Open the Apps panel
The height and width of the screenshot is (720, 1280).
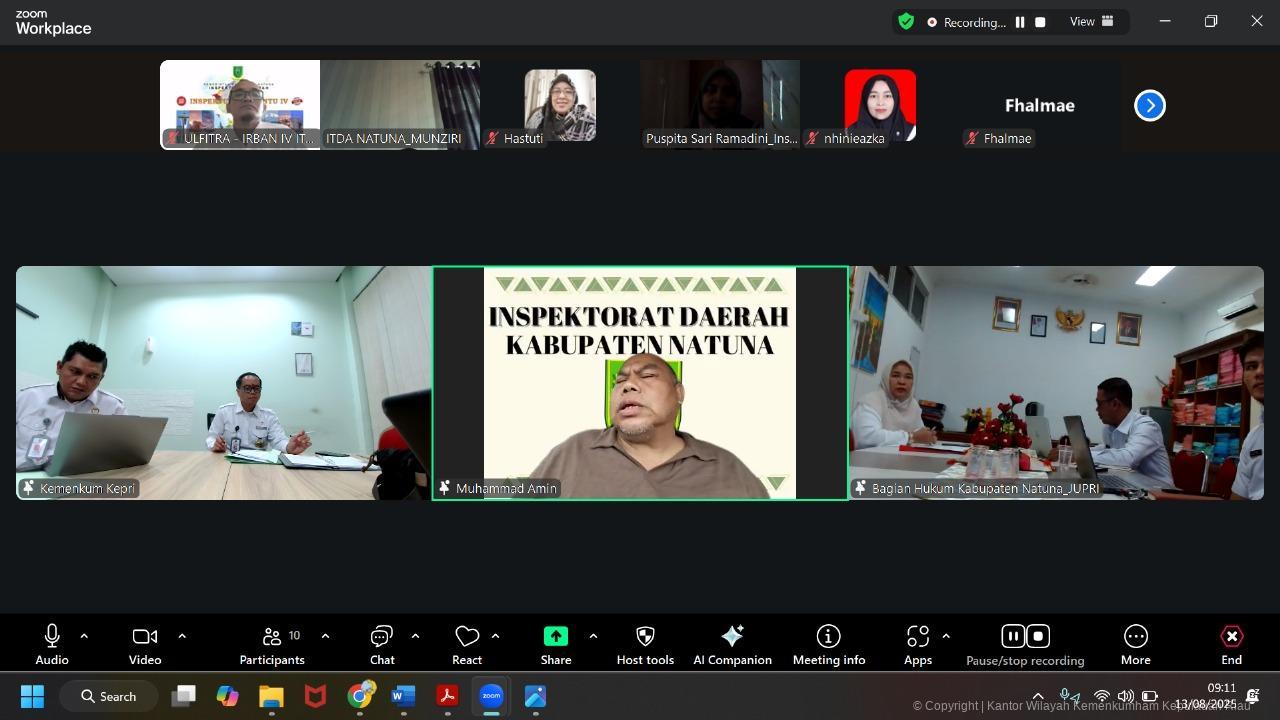point(917,637)
